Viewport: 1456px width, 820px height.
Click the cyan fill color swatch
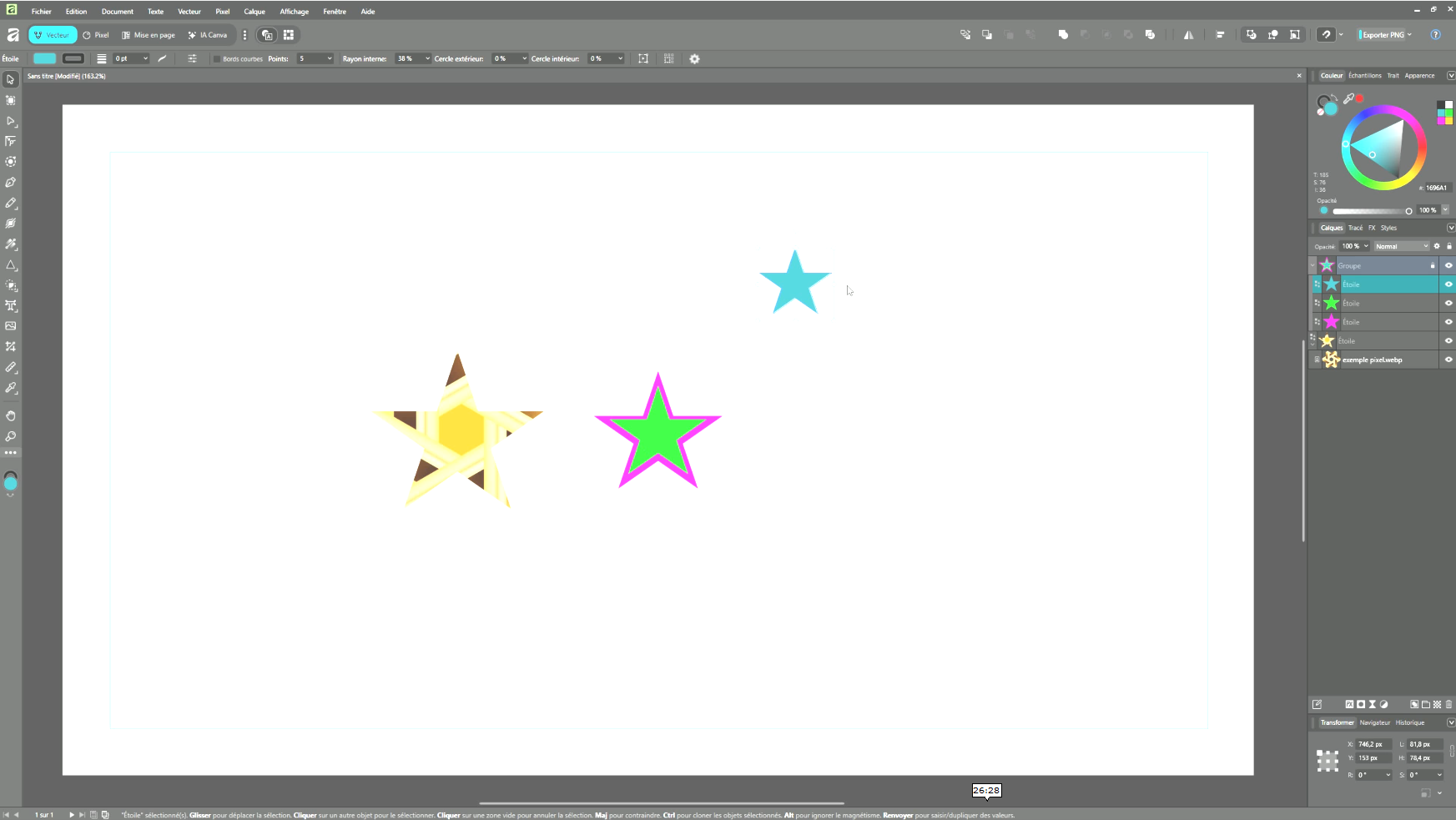pos(44,58)
